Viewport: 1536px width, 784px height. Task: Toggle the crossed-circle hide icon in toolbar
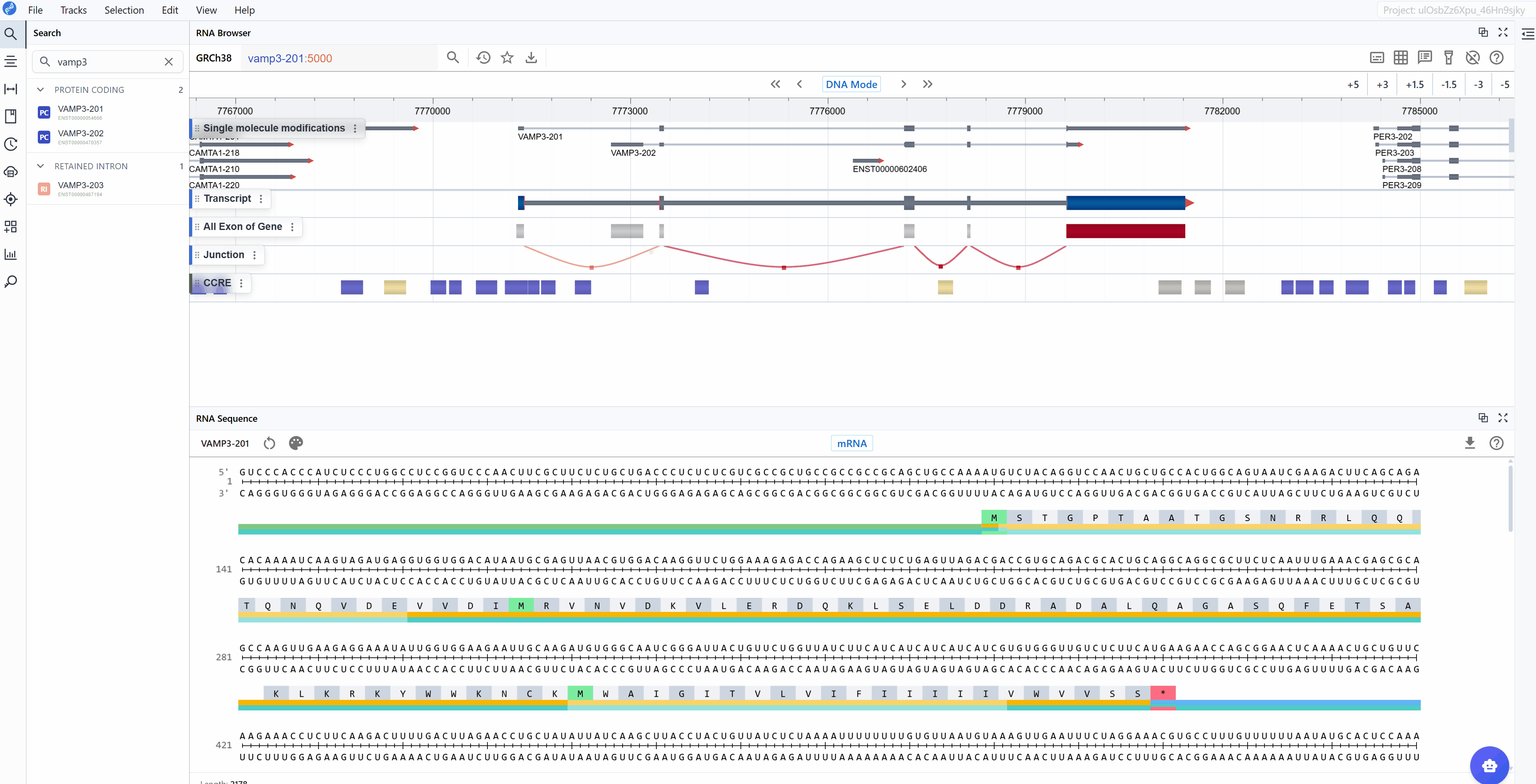pyautogui.click(x=1472, y=58)
